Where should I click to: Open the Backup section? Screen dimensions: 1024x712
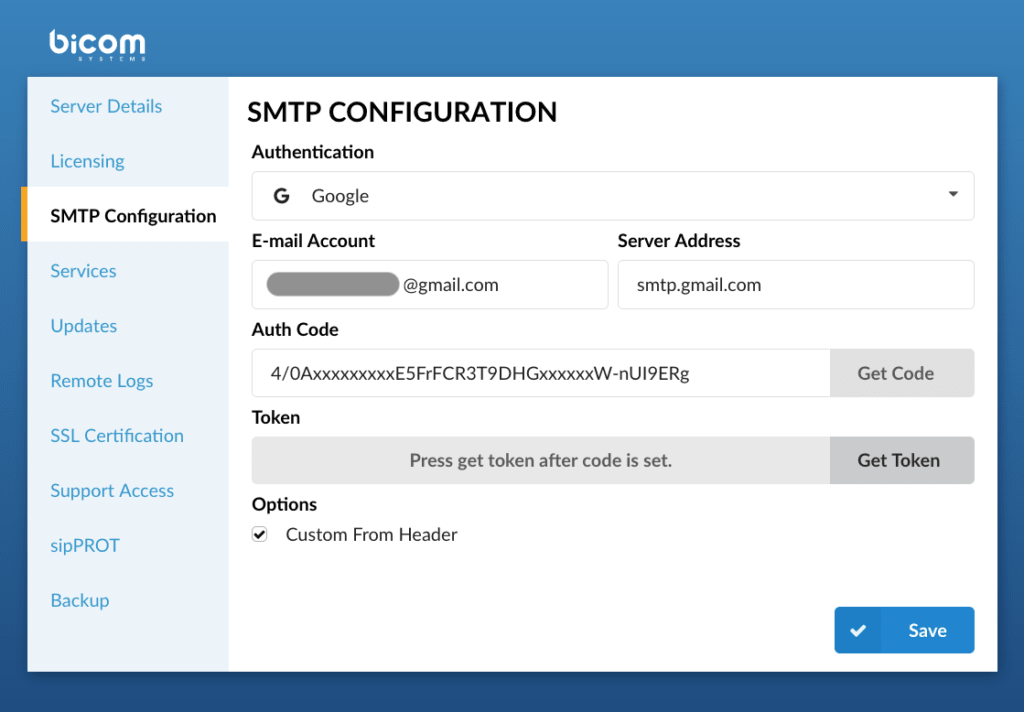[80, 600]
